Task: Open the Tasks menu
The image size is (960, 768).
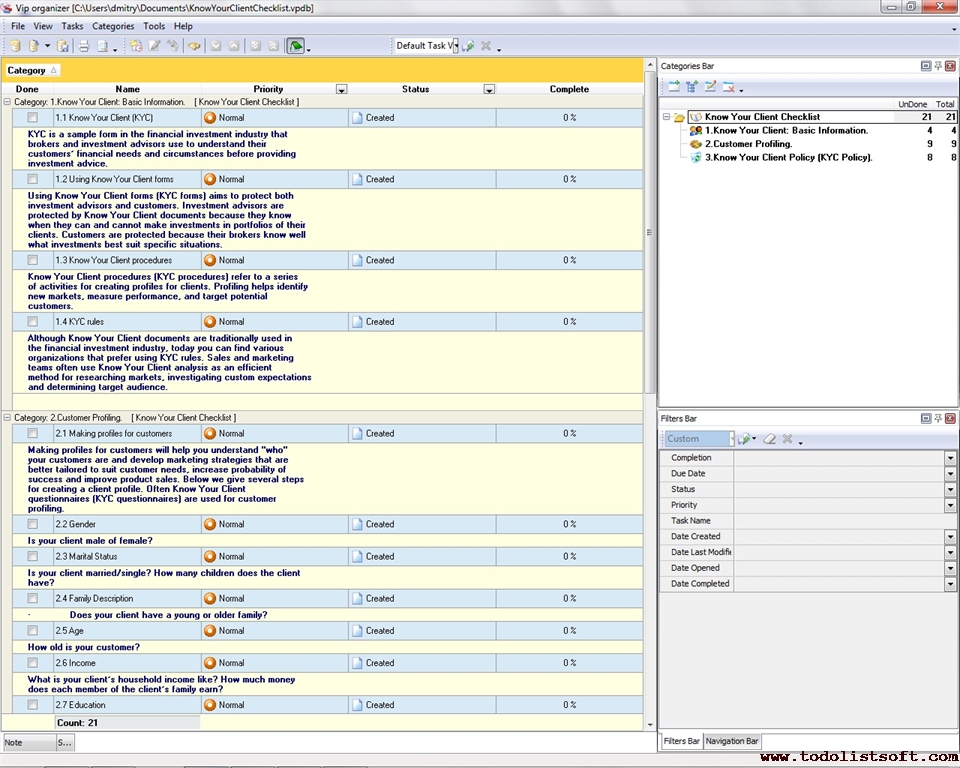Action: coord(72,26)
